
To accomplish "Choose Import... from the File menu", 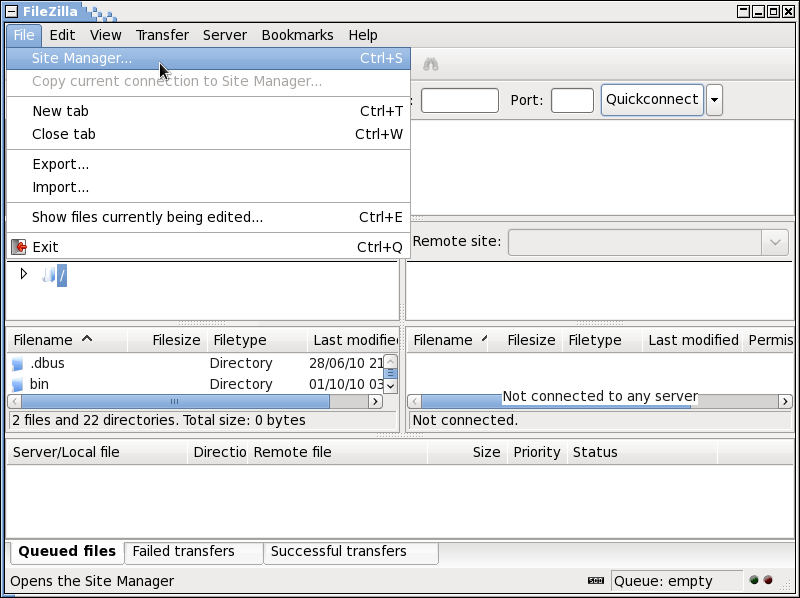I will tap(208, 187).
